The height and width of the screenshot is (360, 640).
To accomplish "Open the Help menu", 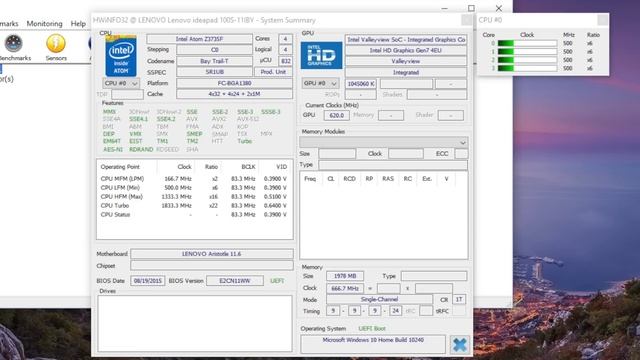I will click(x=78, y=24).
